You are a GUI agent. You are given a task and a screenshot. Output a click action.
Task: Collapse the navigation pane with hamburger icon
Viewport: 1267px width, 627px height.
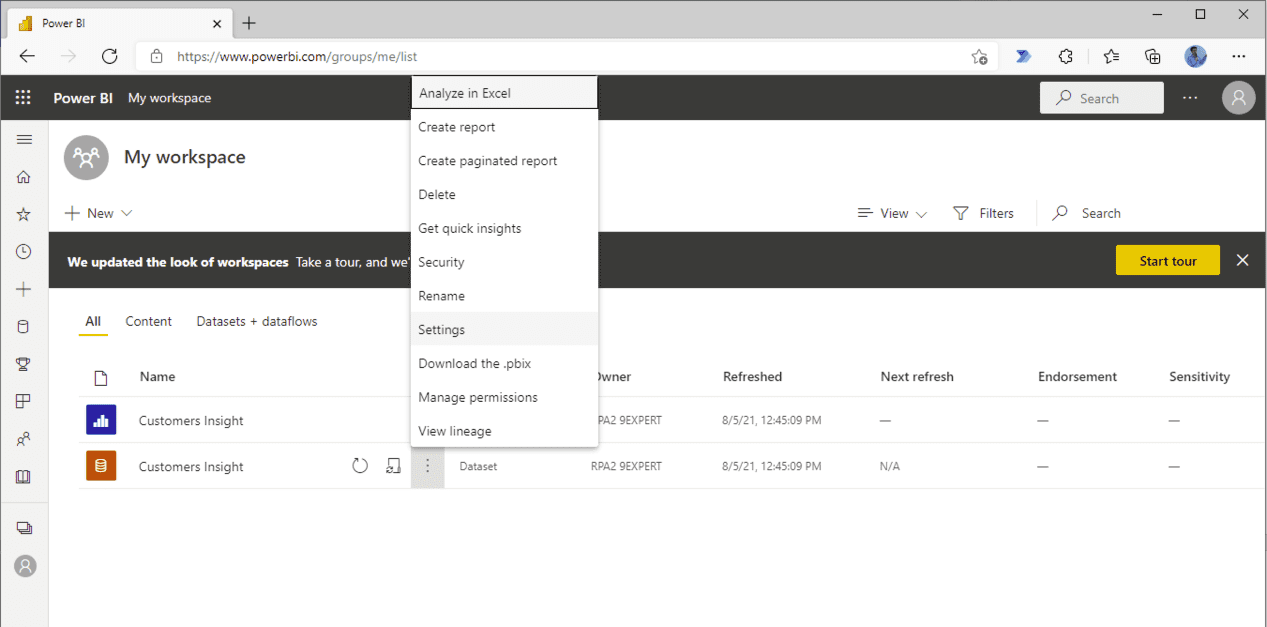25,139
